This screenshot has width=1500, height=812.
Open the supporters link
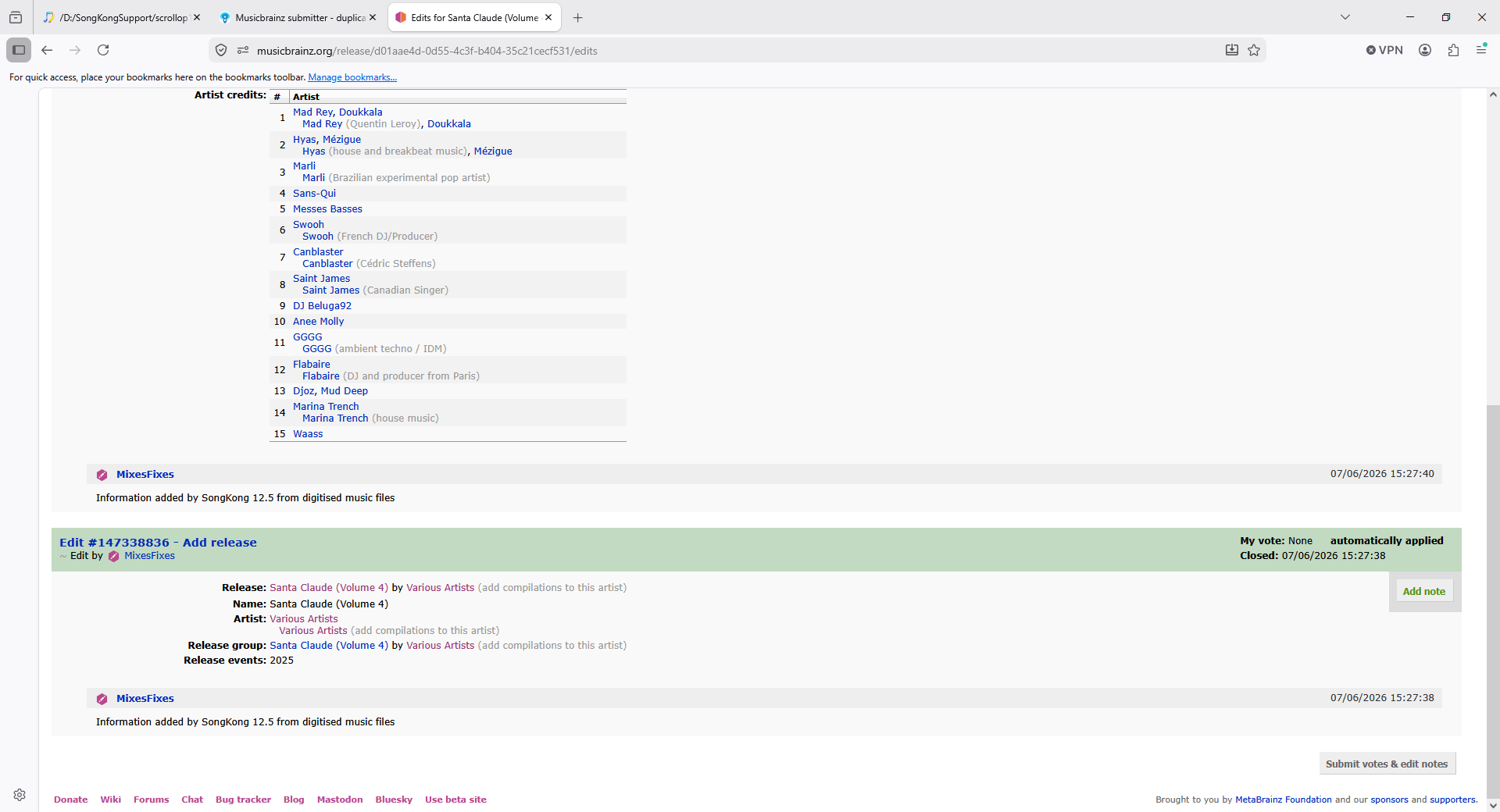point(1453,800)
